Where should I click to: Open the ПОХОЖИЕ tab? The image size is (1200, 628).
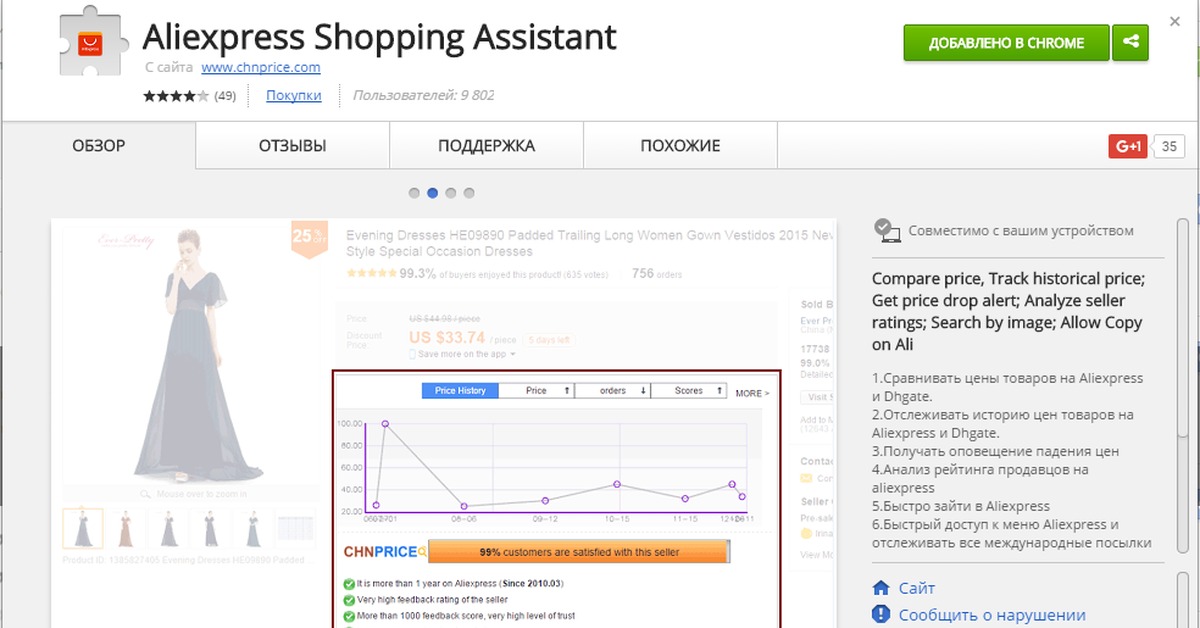(x=680, y=146)
